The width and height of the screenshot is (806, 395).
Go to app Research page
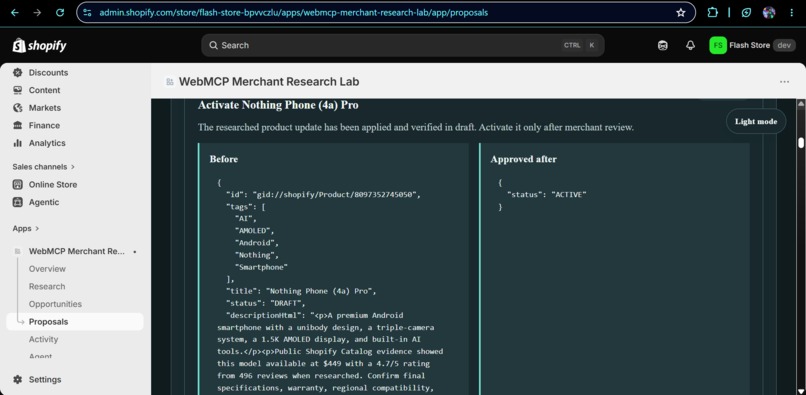pos(47,286)
